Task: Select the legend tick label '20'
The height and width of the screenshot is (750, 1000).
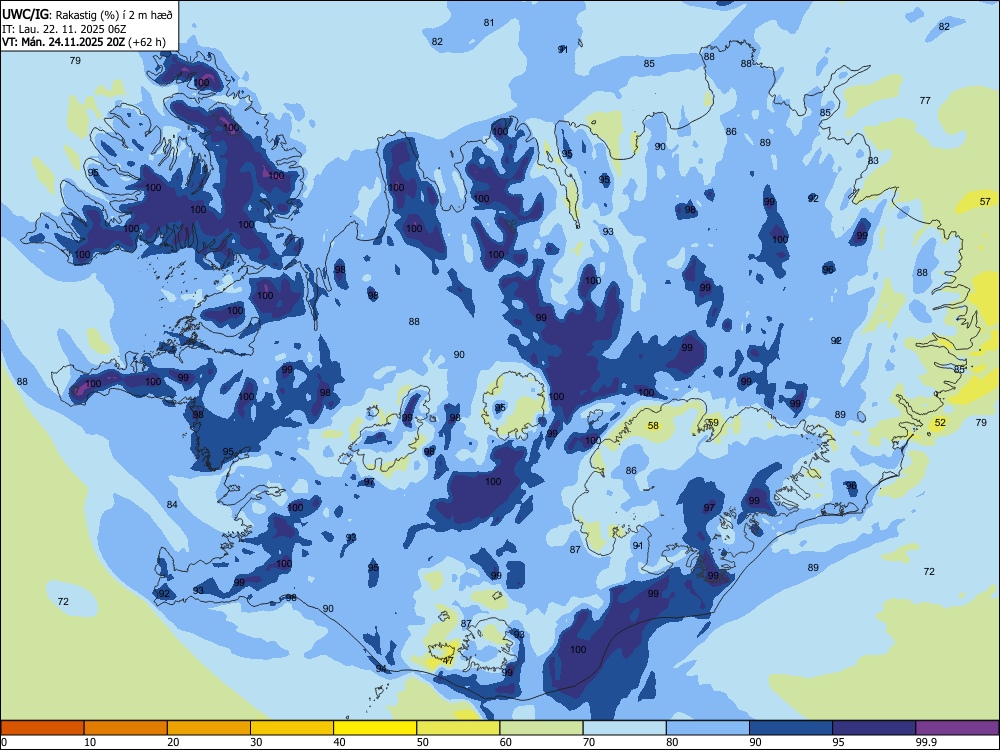Action: pos(173,742)
